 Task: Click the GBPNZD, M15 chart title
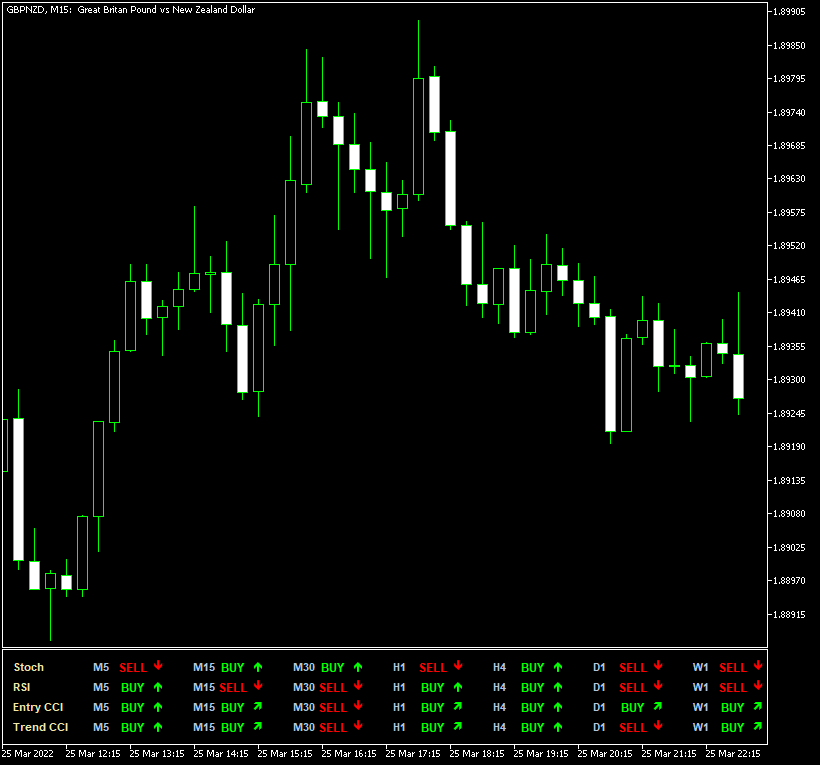(x=130, y=9)
